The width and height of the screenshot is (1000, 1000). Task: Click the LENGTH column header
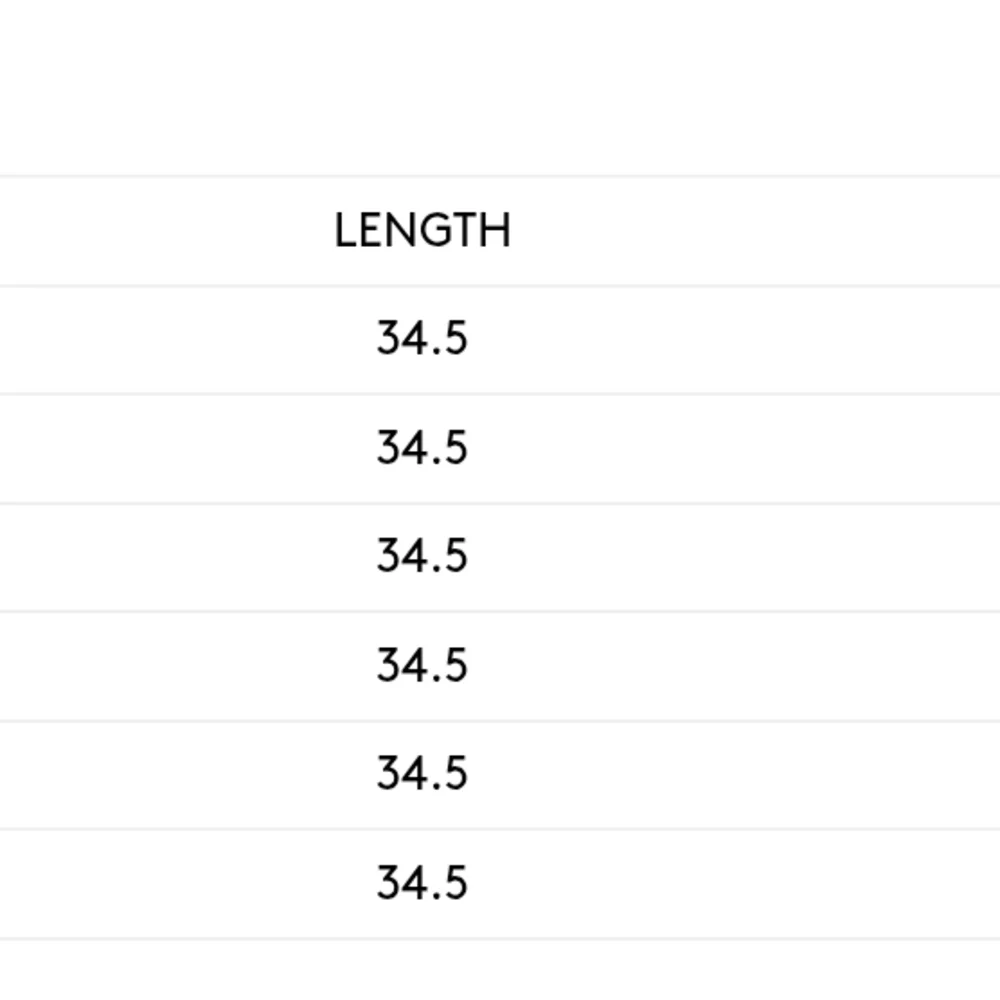pos(422,231)
